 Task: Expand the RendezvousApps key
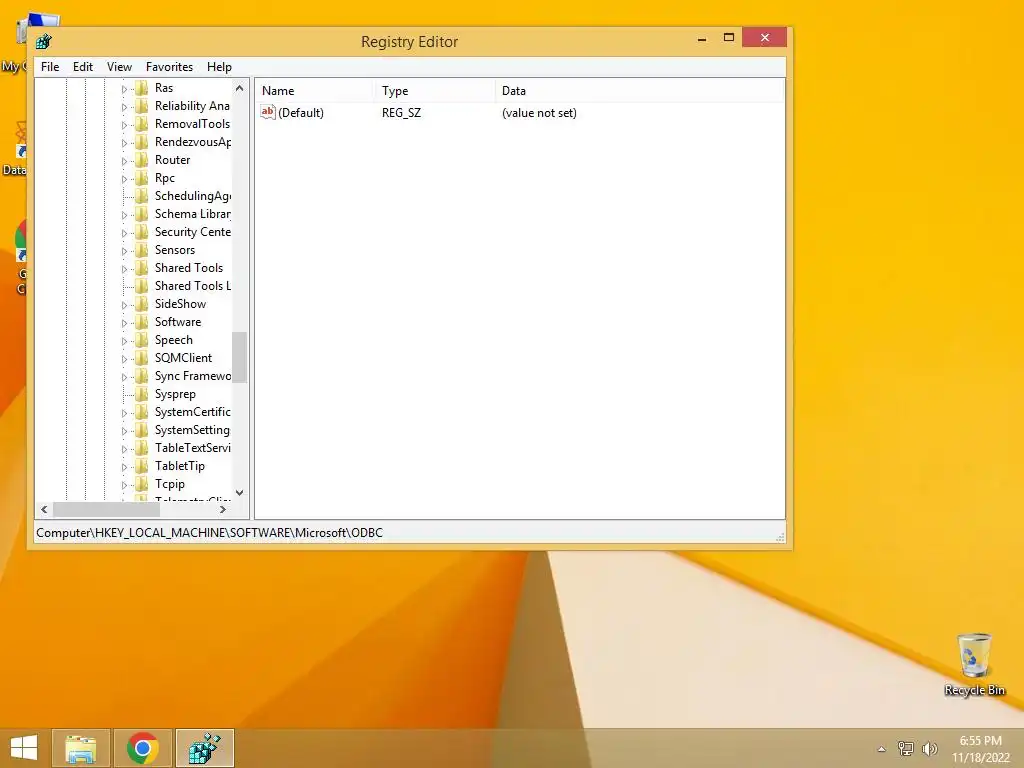tap(124, 143)
